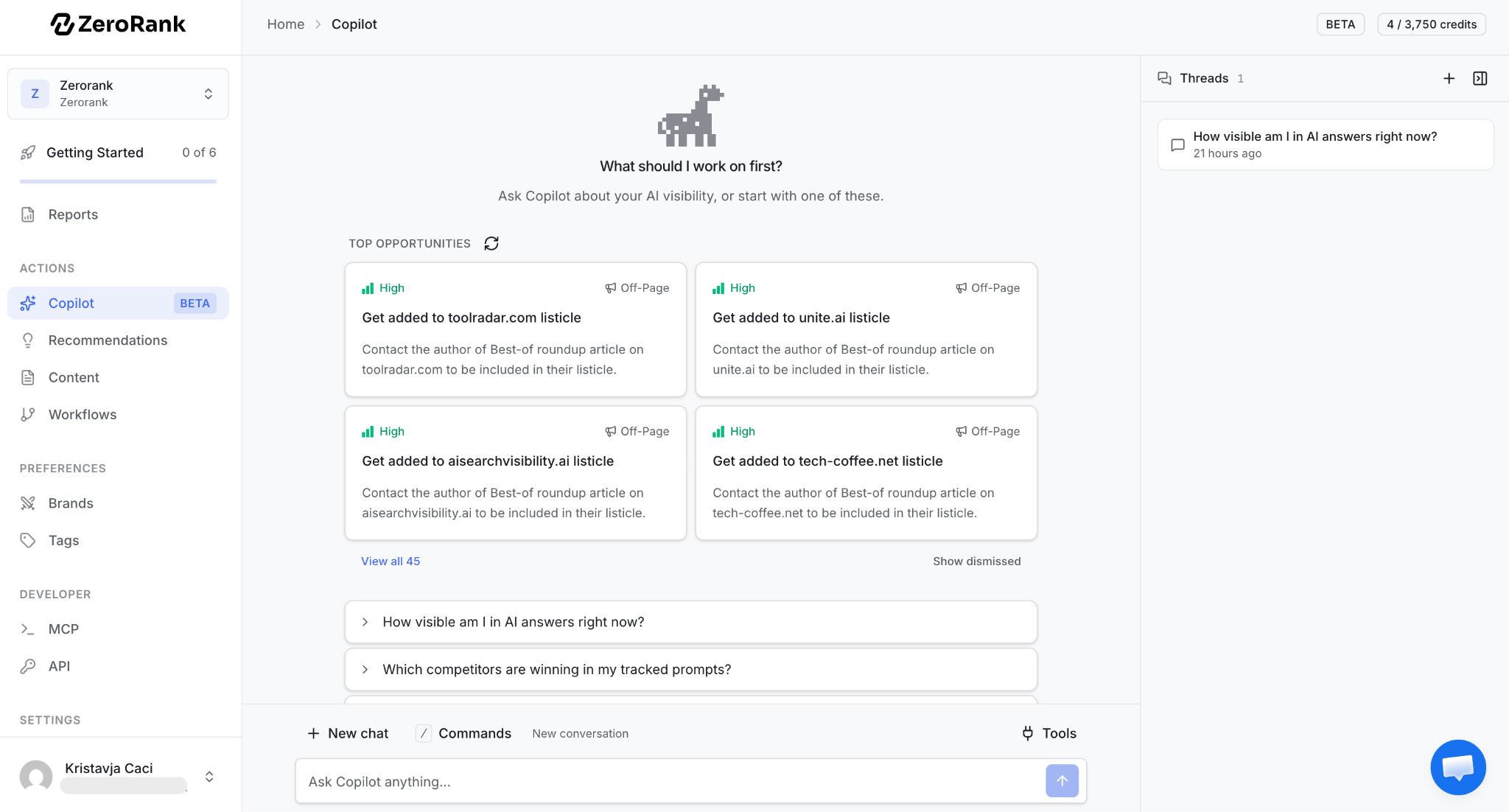1509x812 pixels.
Task: Open Reports in the sidebar
Action: pyautogui.click(x=118, y=214)
